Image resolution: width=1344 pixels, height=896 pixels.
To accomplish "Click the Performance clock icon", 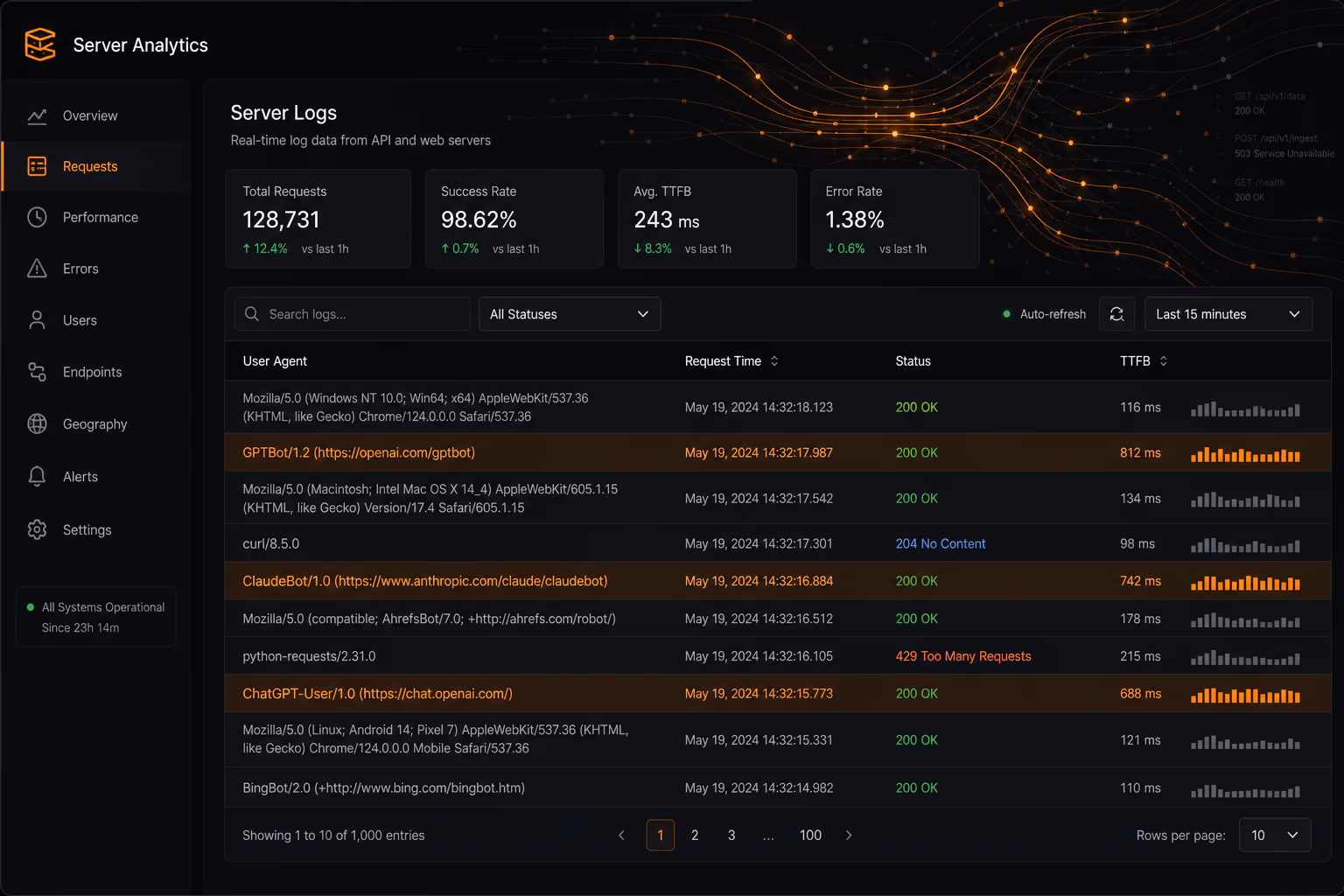I will coord(37,217).
